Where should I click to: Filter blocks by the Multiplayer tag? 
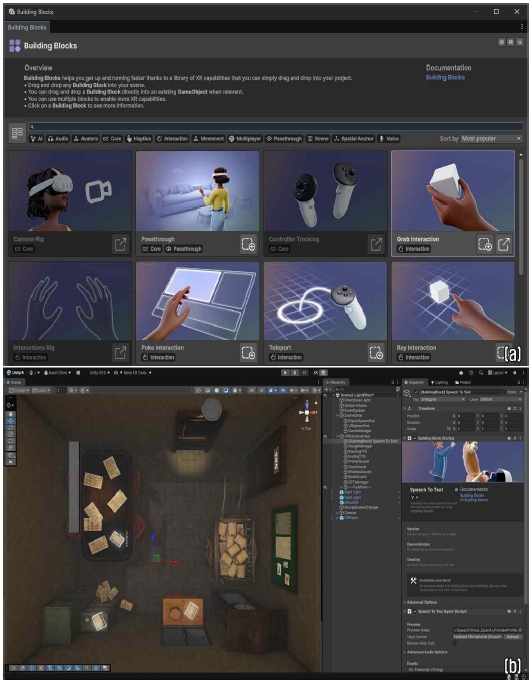(245, 139)
